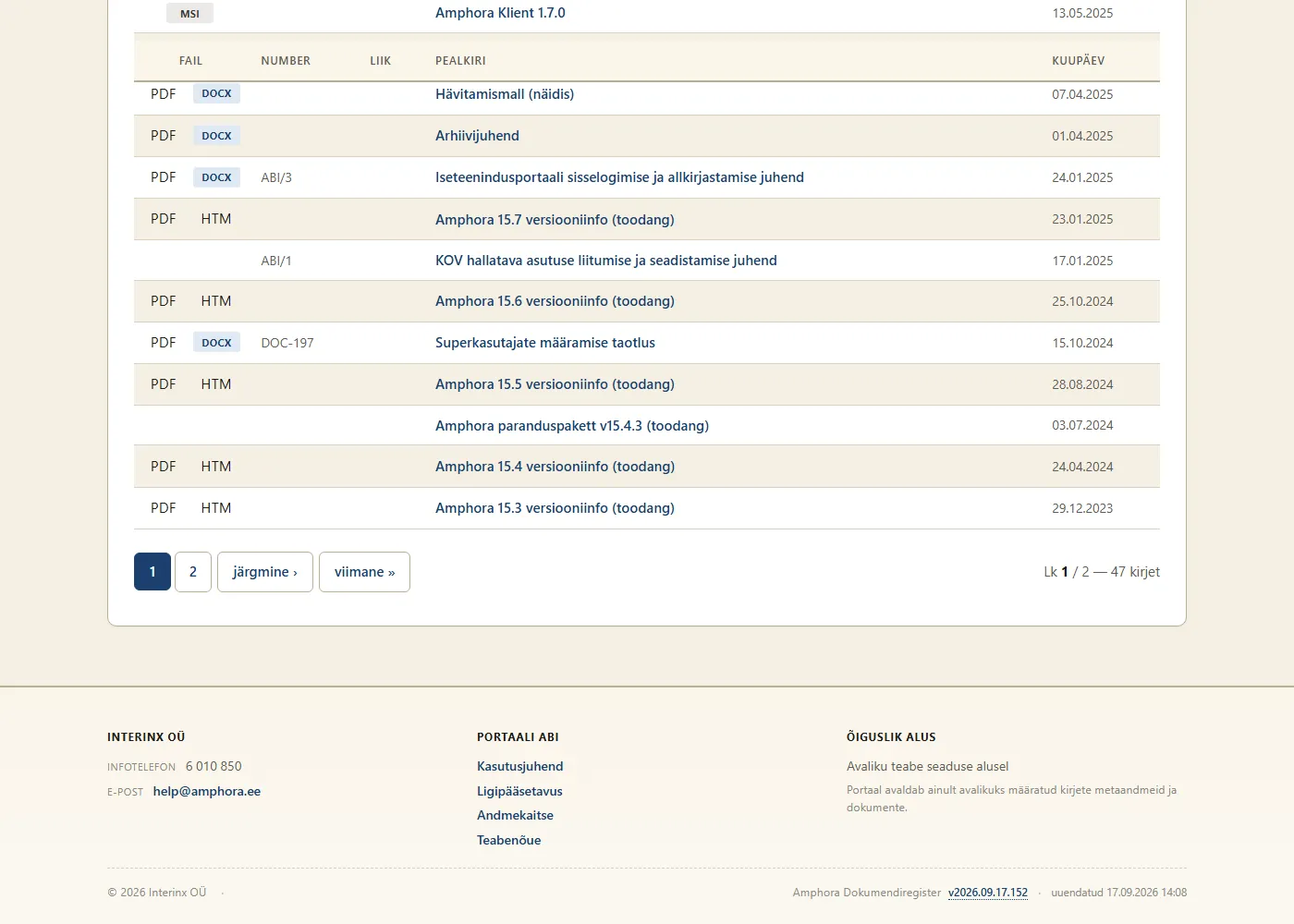Open Amphora 15.3 versiooniinfo (toodang) title
The height and width of the screenshot is (924, 1294).
[x=555, y=508]
